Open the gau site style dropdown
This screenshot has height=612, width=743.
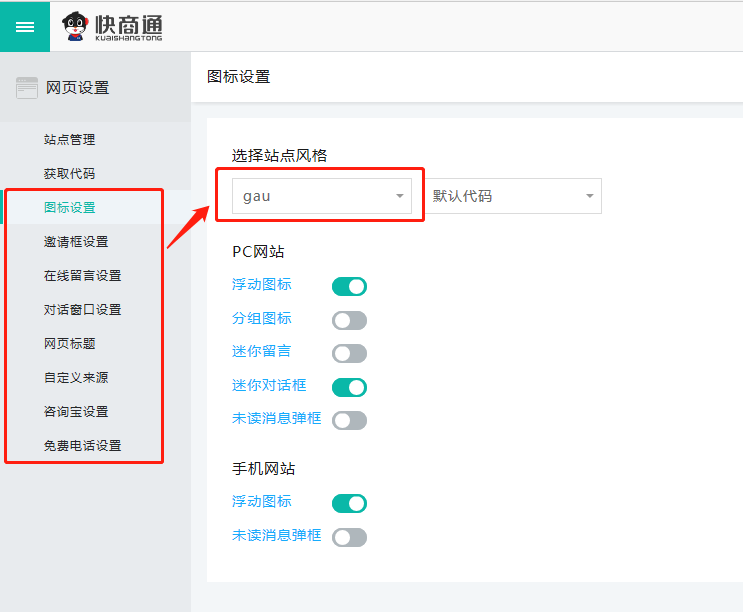321,196
